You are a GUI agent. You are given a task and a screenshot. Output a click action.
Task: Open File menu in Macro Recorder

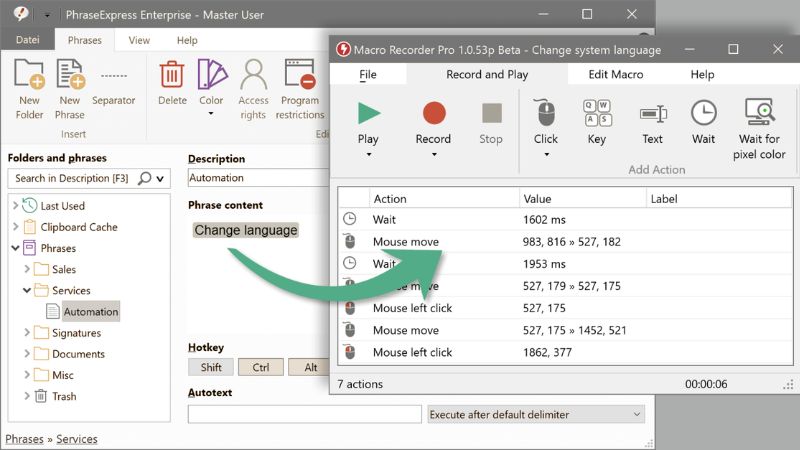click(x=368, y=74)
